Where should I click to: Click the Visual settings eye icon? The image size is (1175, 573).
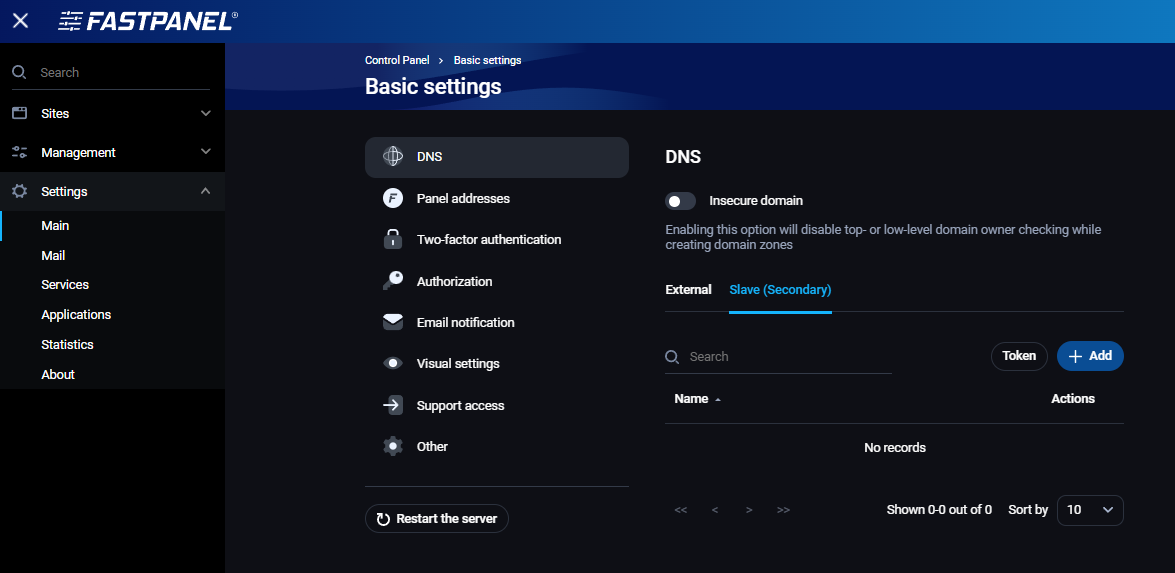[393, 364]
